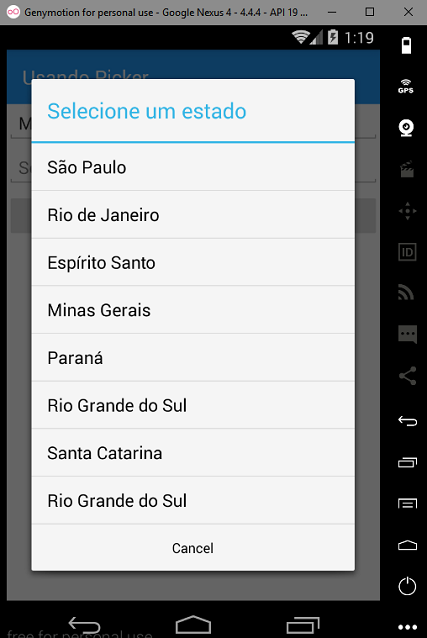
Task: Click the recent apps sidebar icon
Action: (x=407, y=462)
